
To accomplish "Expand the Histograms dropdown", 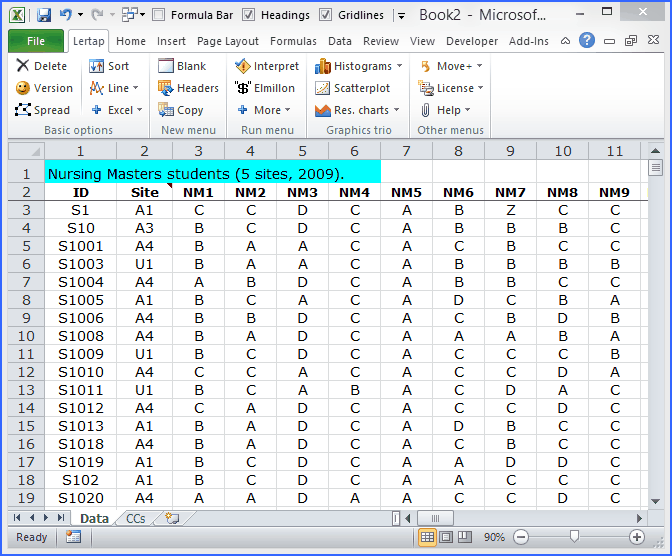I will 400,66.
